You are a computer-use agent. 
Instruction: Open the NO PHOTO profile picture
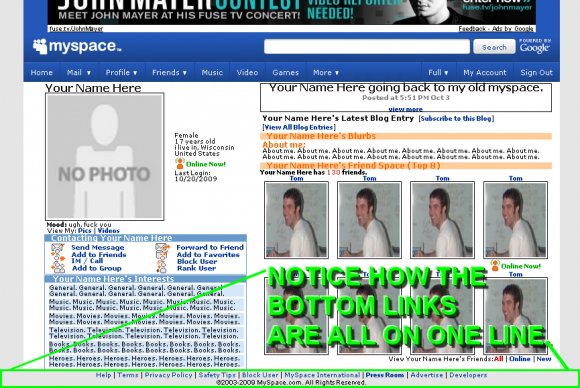pos(105,157)
